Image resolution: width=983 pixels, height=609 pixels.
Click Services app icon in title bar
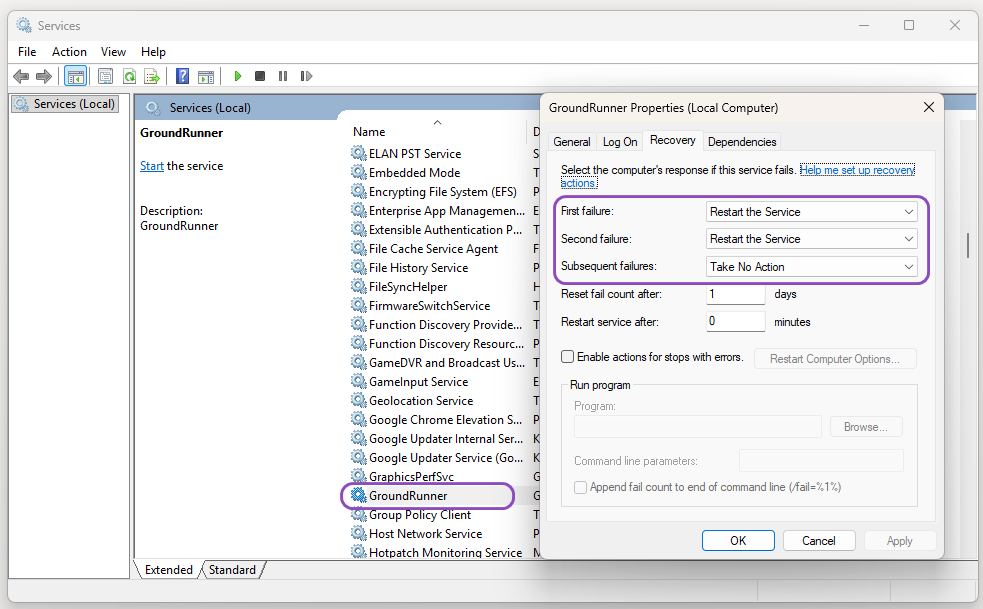point(24,25)
